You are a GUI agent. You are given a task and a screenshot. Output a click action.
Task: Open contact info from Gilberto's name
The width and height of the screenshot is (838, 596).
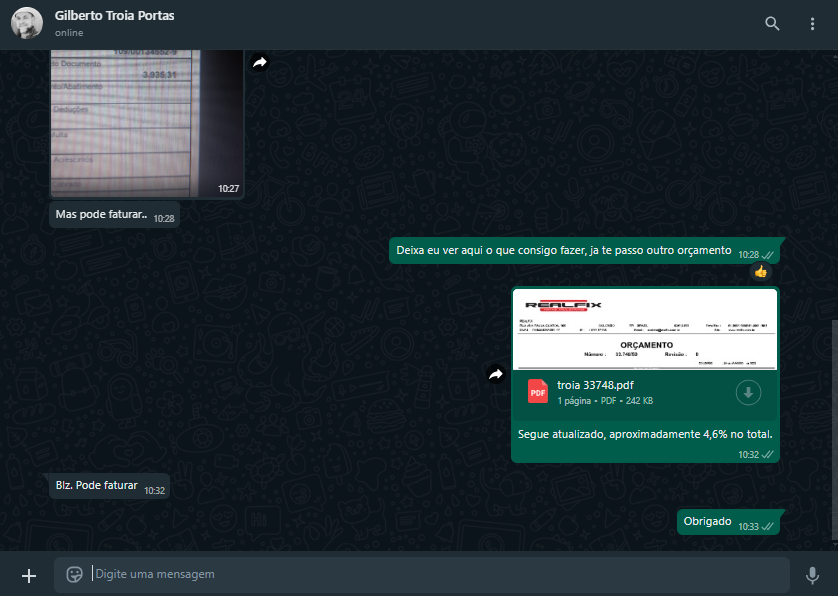click(x=115, y=16)
